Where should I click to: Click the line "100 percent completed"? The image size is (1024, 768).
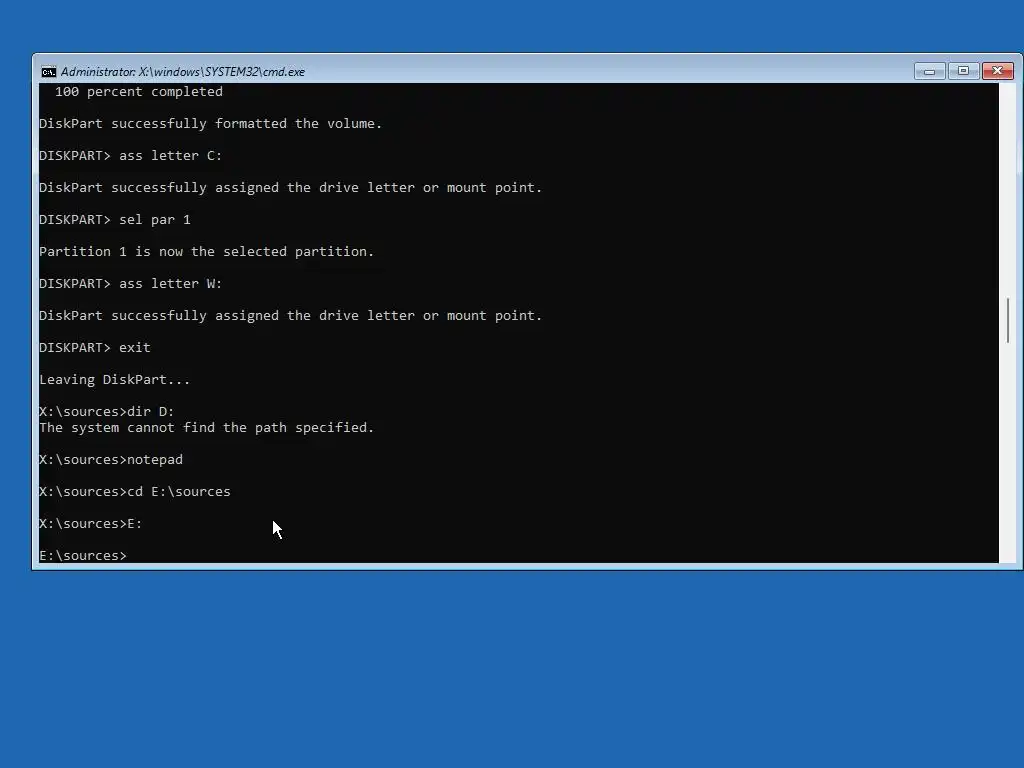click(138, 92)
